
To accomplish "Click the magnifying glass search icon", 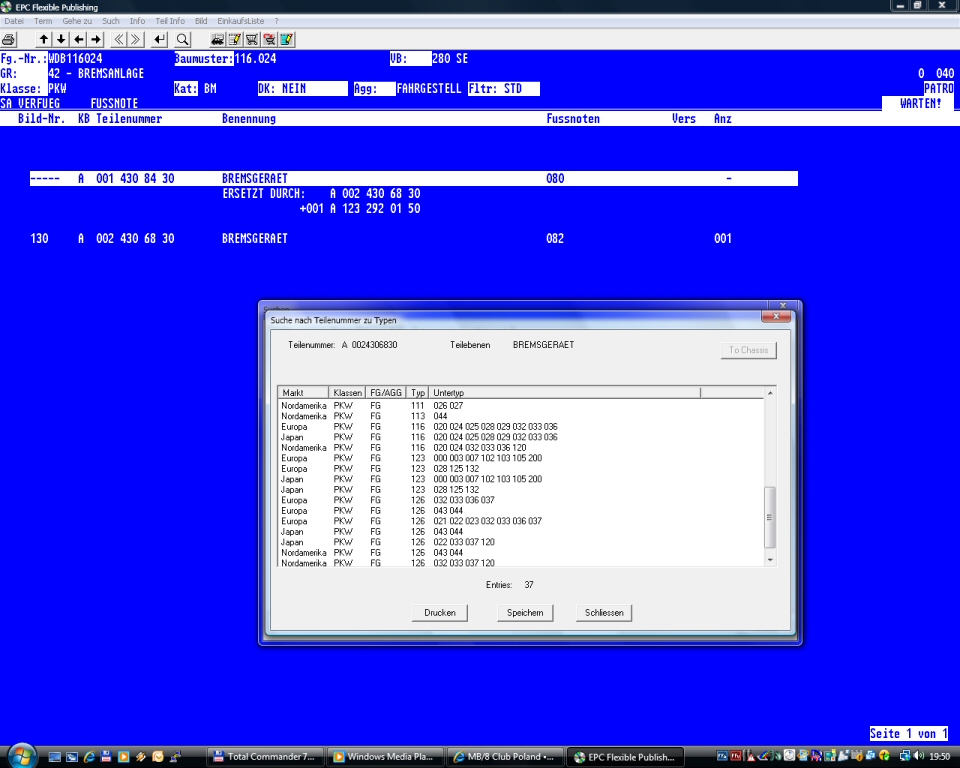I will point(183,39).
